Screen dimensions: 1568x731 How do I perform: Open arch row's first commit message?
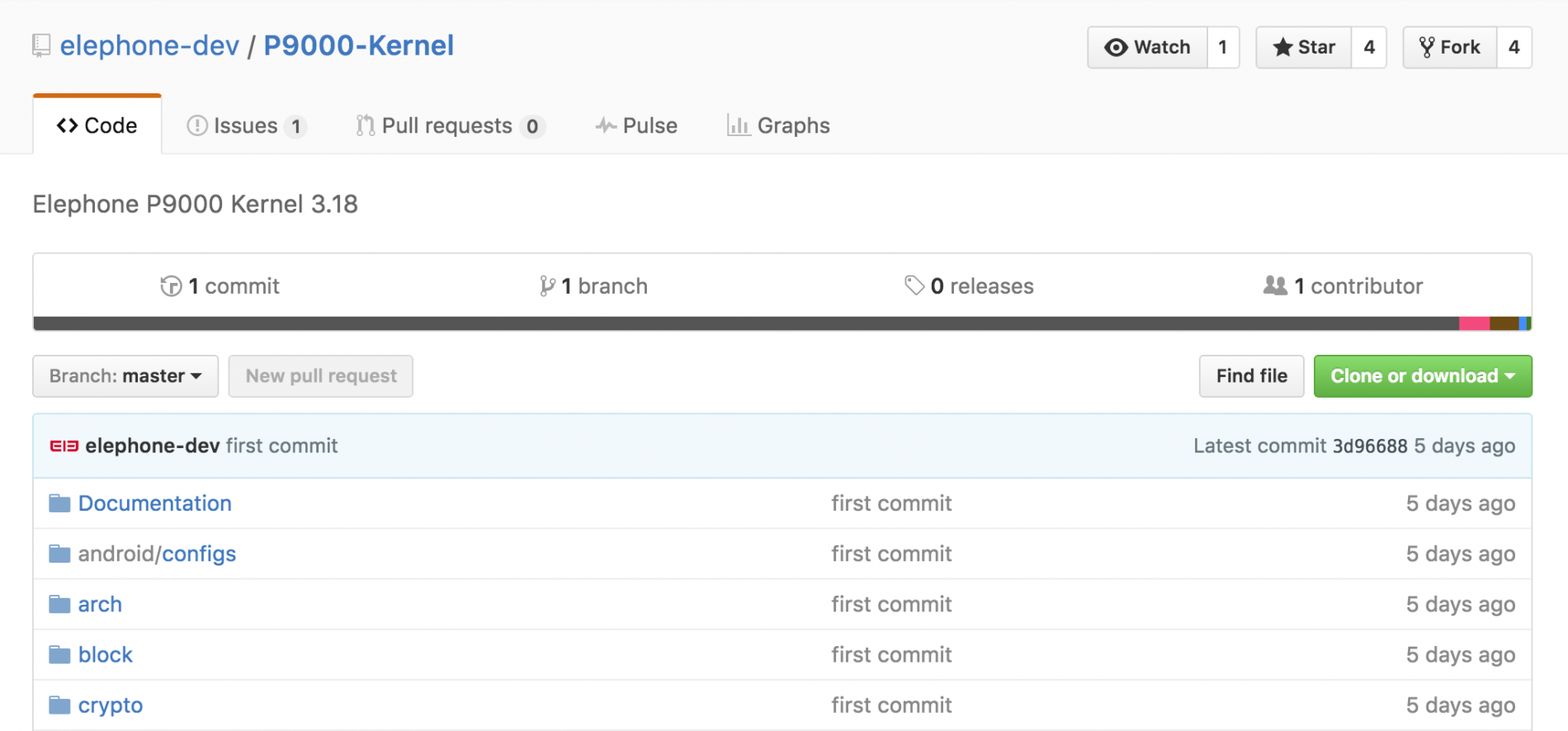(891, 605)
